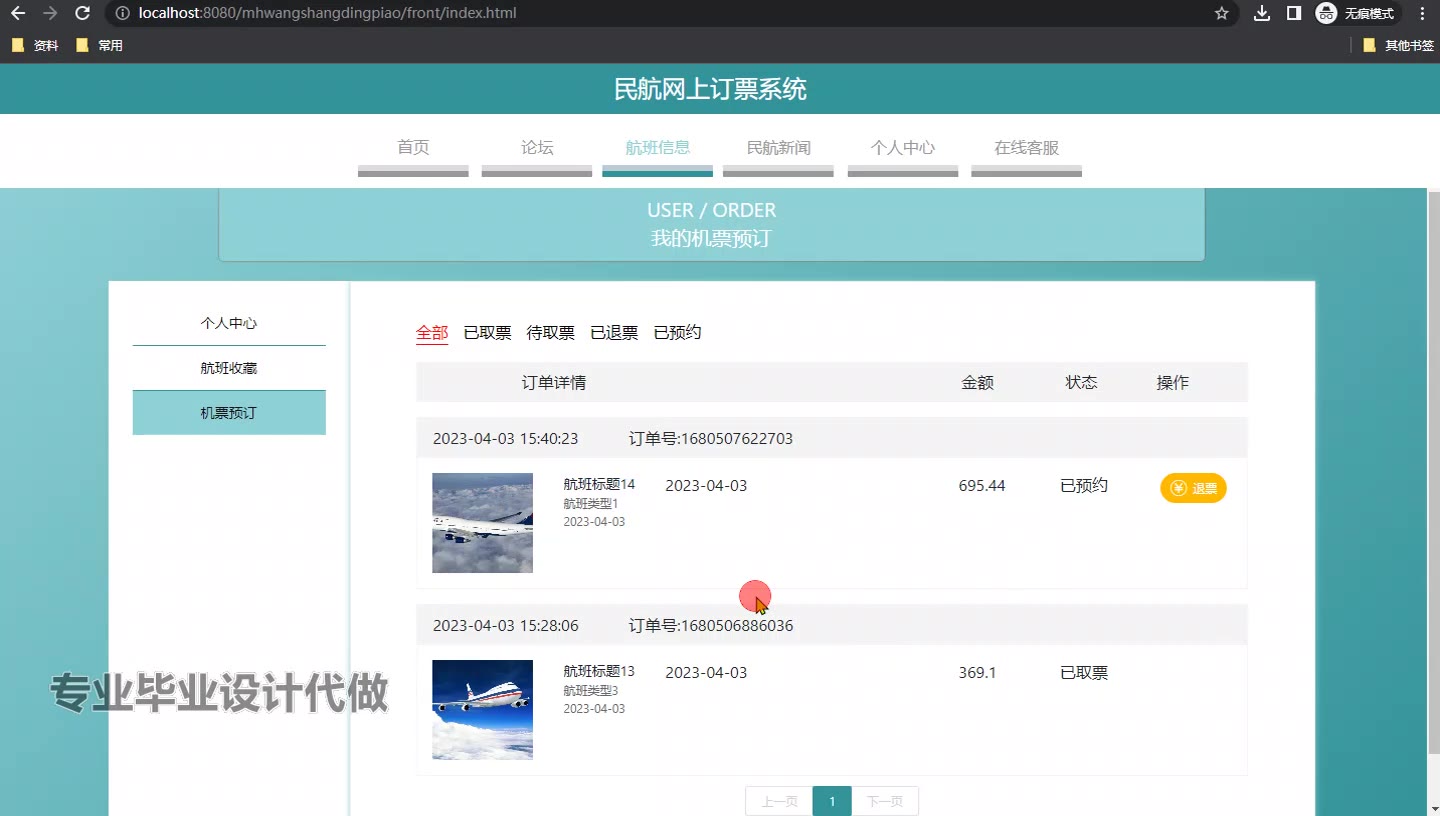This screenshot has width=1440, height=816.
Task: Select 航班收藏 in sidebar
Action: click(x=229, y=368)
